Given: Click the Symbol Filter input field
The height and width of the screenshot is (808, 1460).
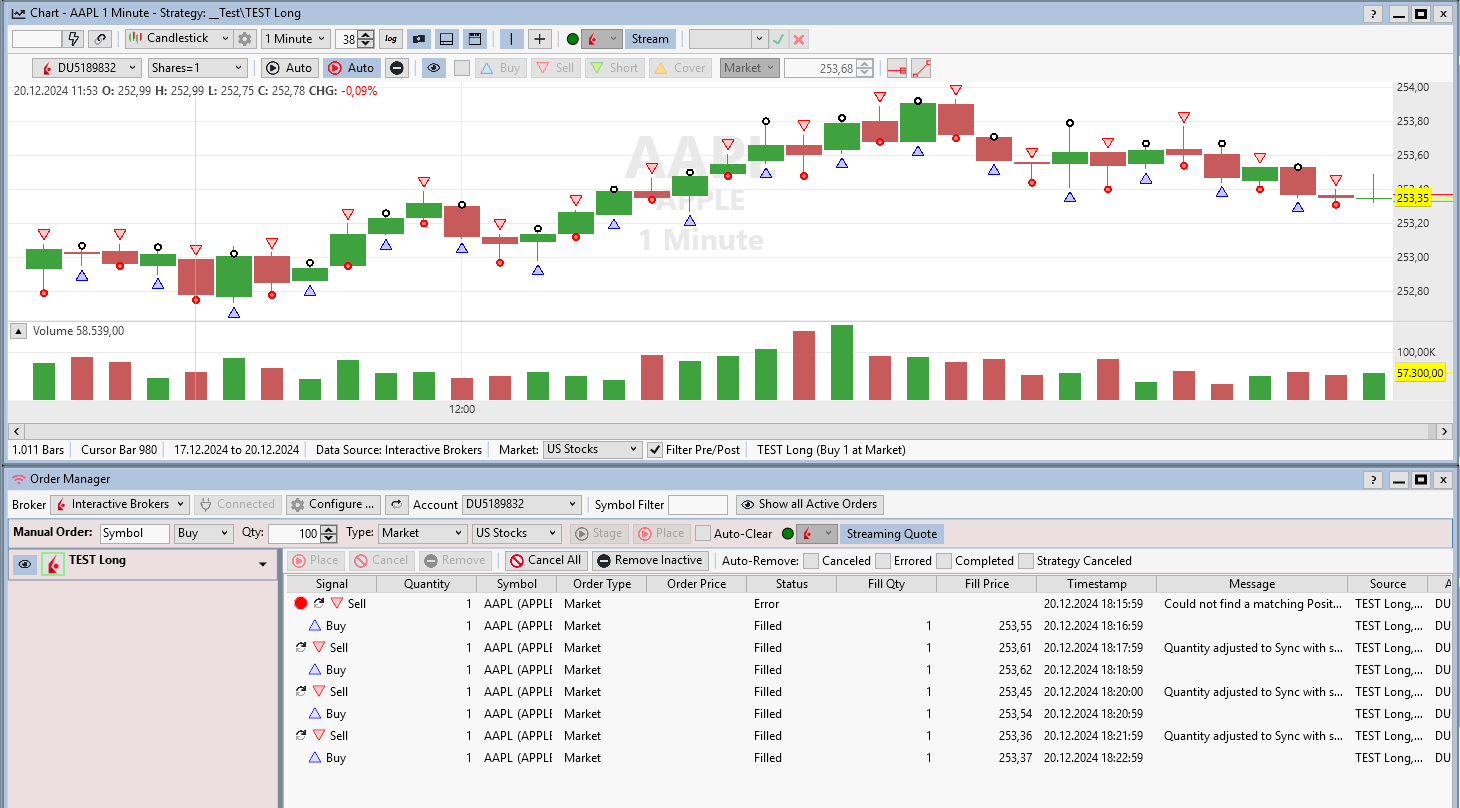Looking at the screenshot, I should click(x=697, y=505).
